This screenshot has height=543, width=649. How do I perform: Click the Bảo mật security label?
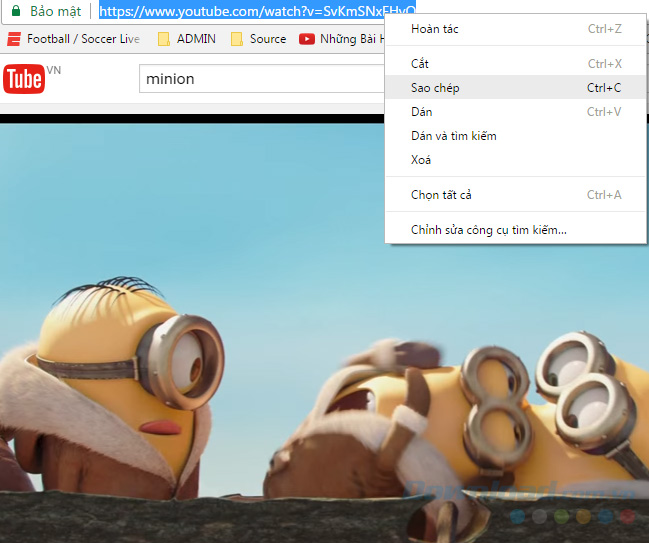55,12
